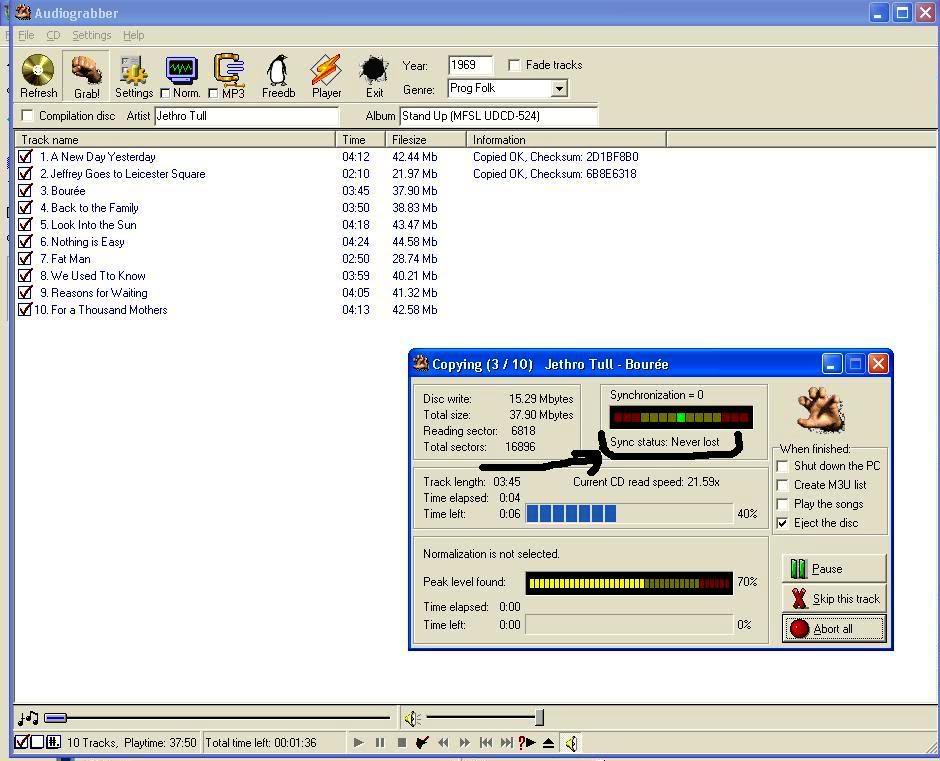Click the Eject disc icon in player bar
Image resolution: width=940 pixels, height=761 pixels.
[548, 742]
